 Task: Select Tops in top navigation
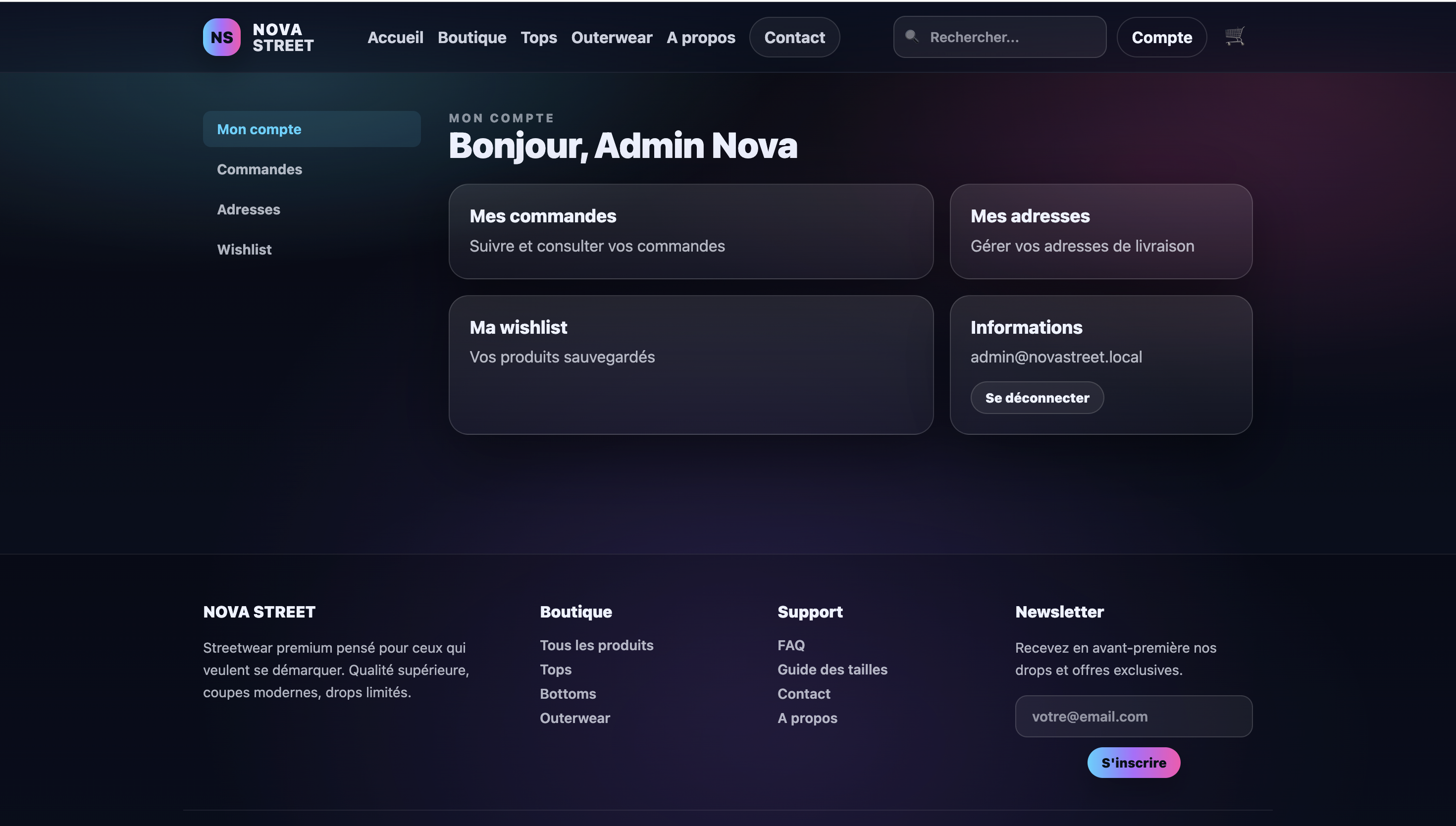[538, 38]
